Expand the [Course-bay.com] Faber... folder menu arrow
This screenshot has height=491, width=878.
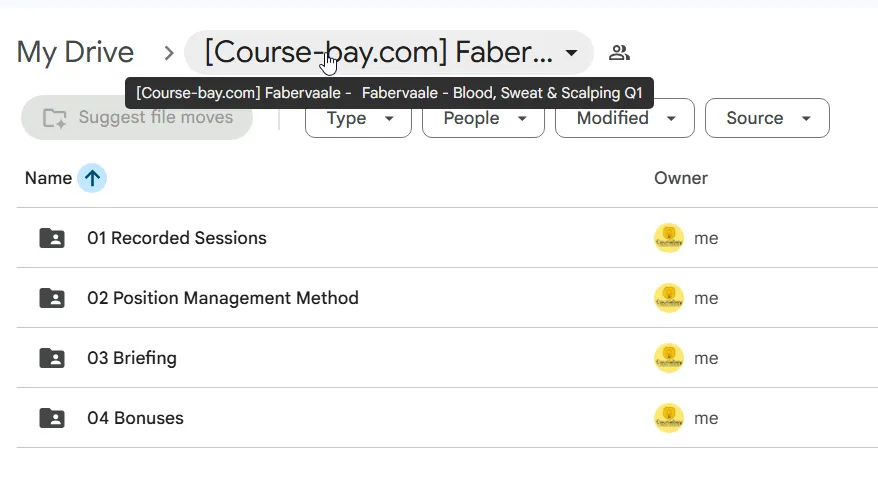pyautogui.click(x=571, y=53)
